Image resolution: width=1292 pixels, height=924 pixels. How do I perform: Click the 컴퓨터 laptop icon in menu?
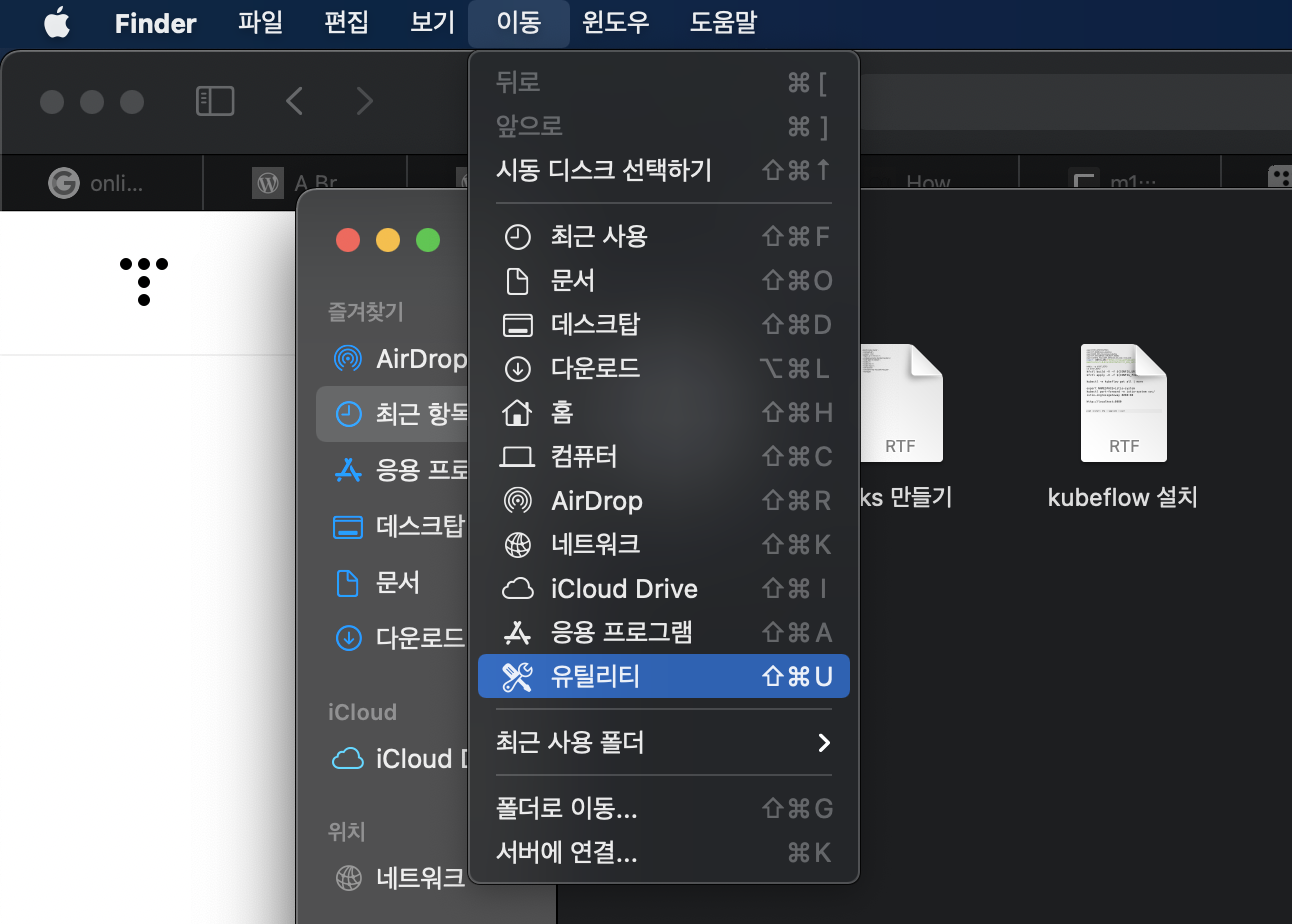[517, 457]
